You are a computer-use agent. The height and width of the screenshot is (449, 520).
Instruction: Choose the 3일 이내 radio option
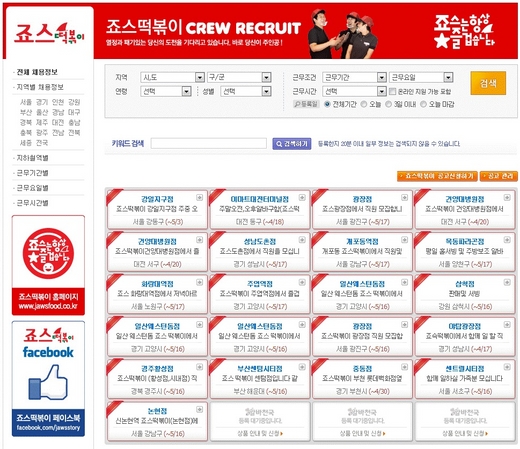(x=388, y=104)
